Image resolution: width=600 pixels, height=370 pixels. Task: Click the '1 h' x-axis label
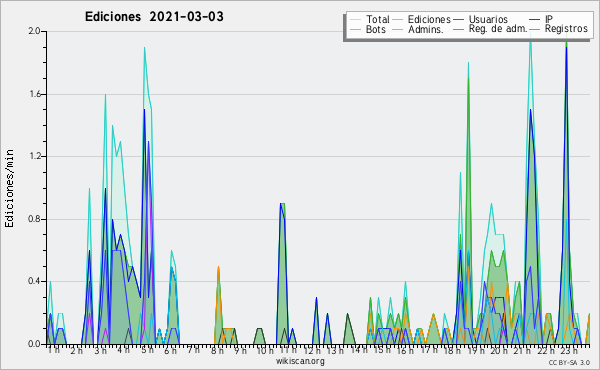(54, 350)
